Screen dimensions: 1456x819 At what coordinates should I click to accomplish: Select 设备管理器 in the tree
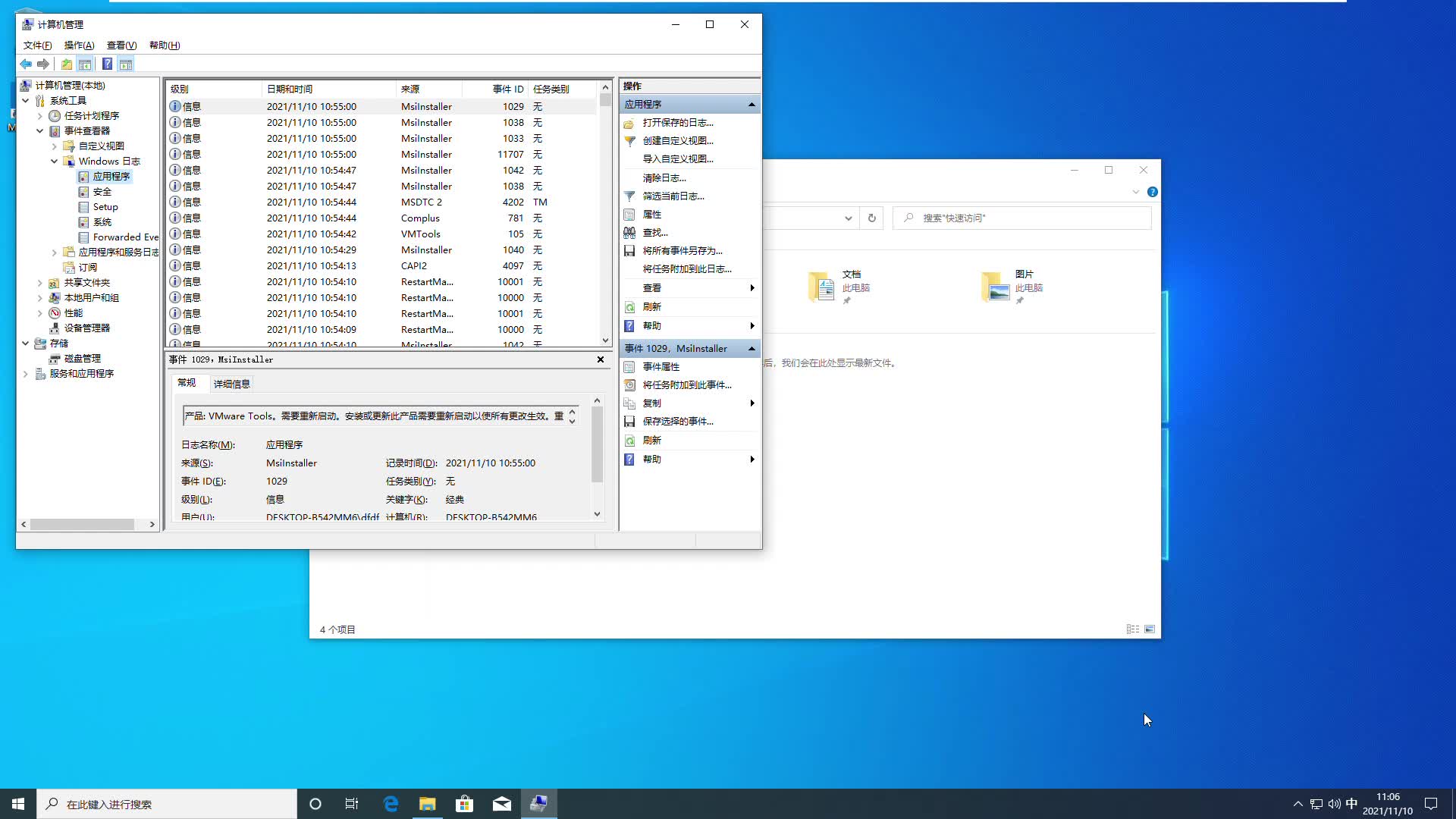[87, 328]
